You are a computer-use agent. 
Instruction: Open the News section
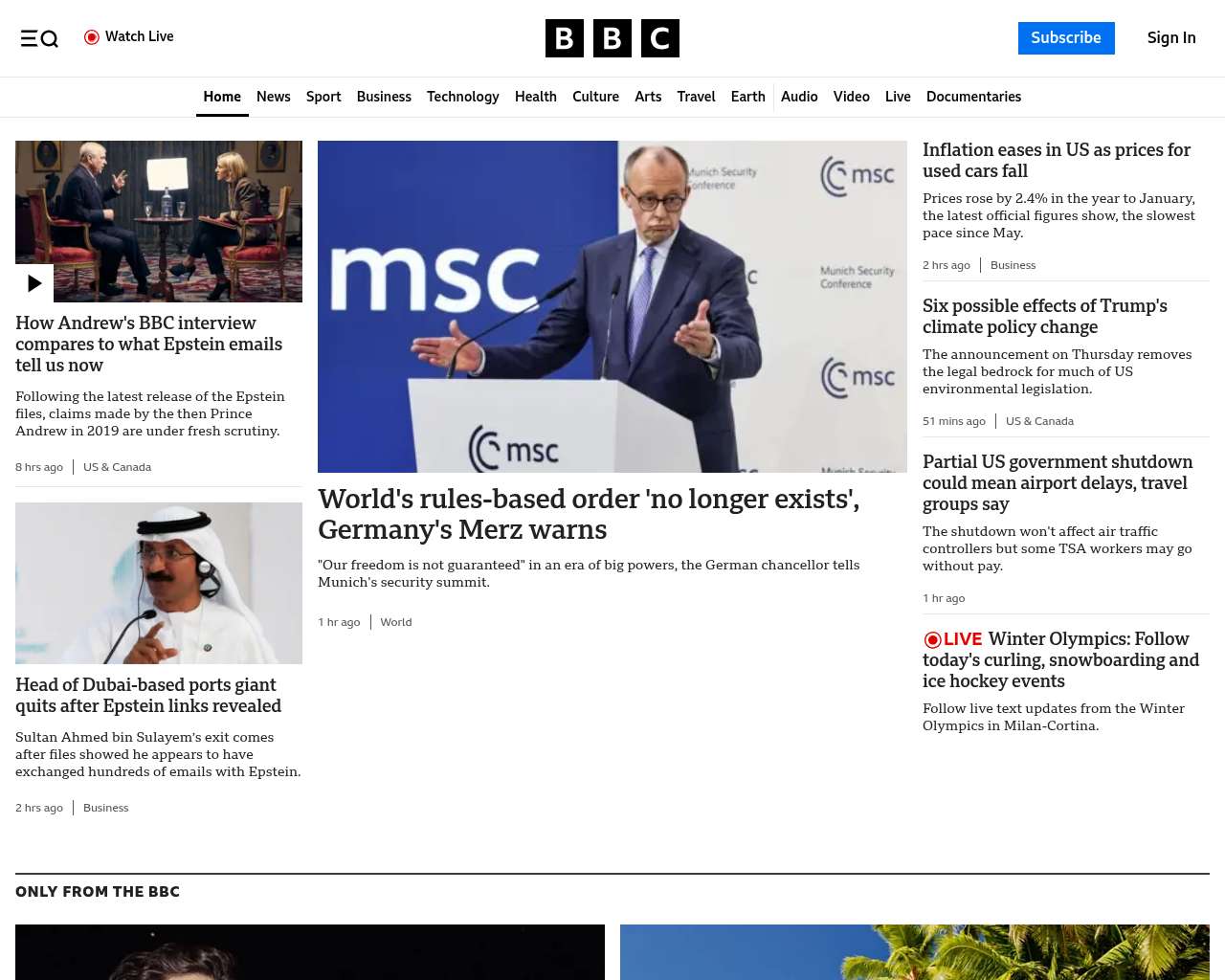[274, 97]
